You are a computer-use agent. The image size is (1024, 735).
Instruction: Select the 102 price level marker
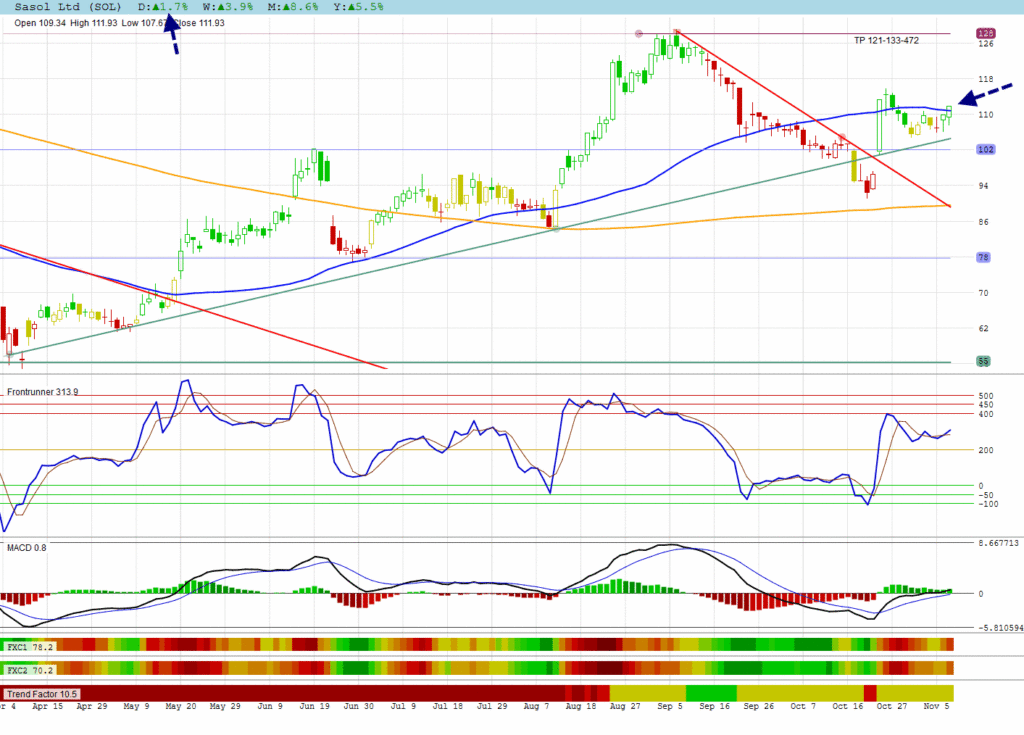pyautogui.click(x=984, y=150)
